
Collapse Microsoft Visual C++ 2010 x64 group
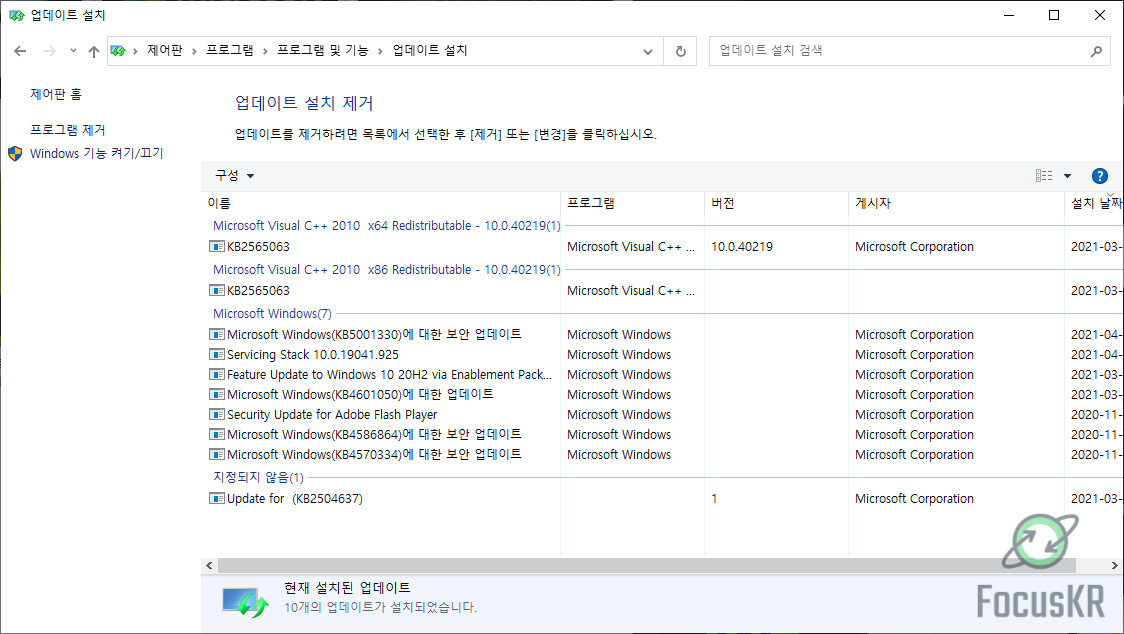point(386,225)
